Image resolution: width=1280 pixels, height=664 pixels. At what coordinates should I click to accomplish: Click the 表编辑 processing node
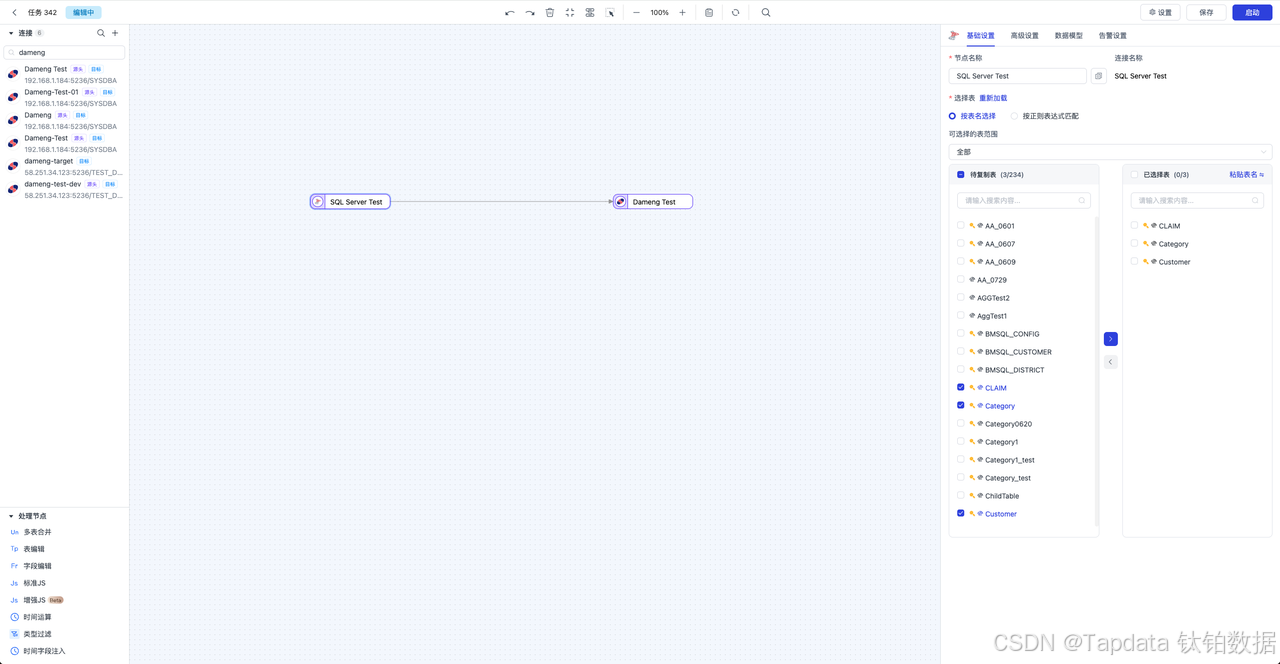tap(34, 549)
